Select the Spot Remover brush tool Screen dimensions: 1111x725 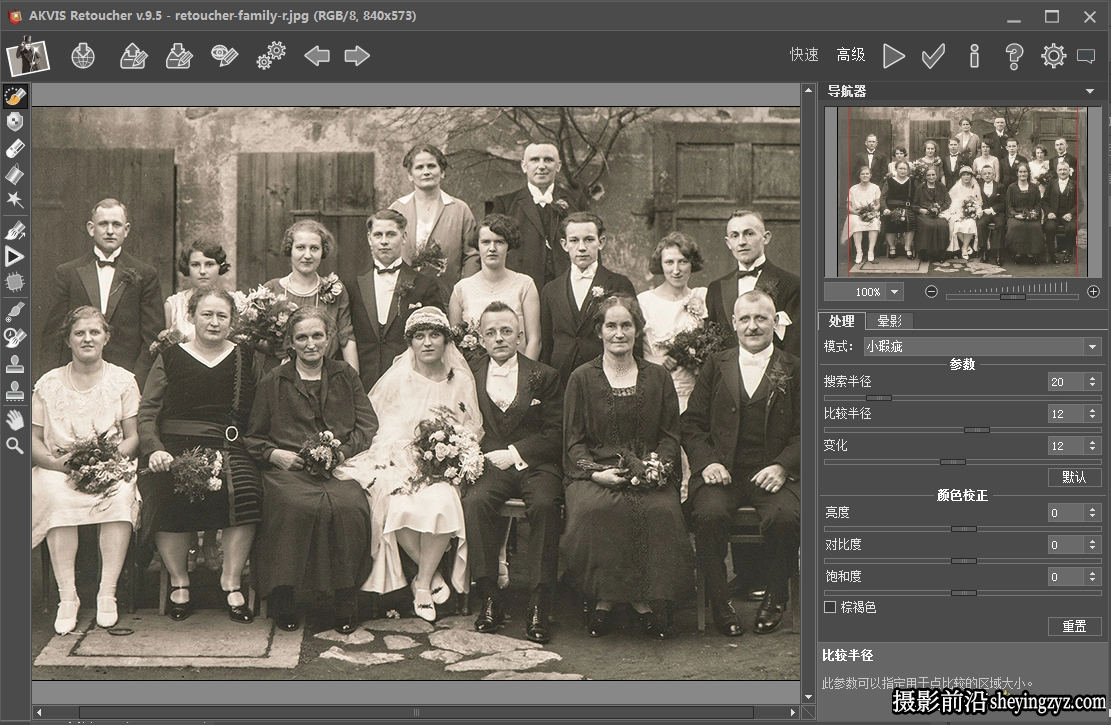(x=15, y=310)
